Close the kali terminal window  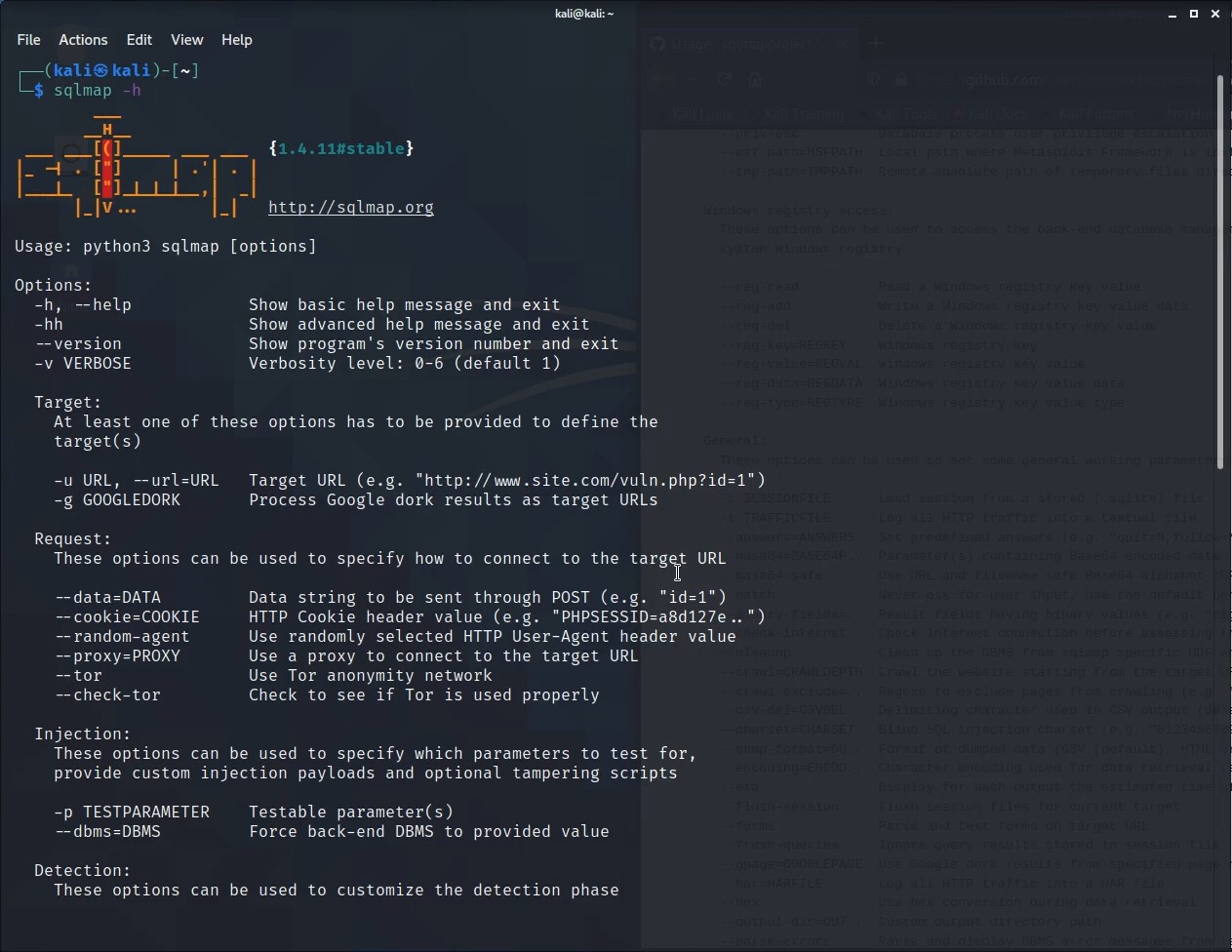pyautogui.click(x=1215, y=14)
